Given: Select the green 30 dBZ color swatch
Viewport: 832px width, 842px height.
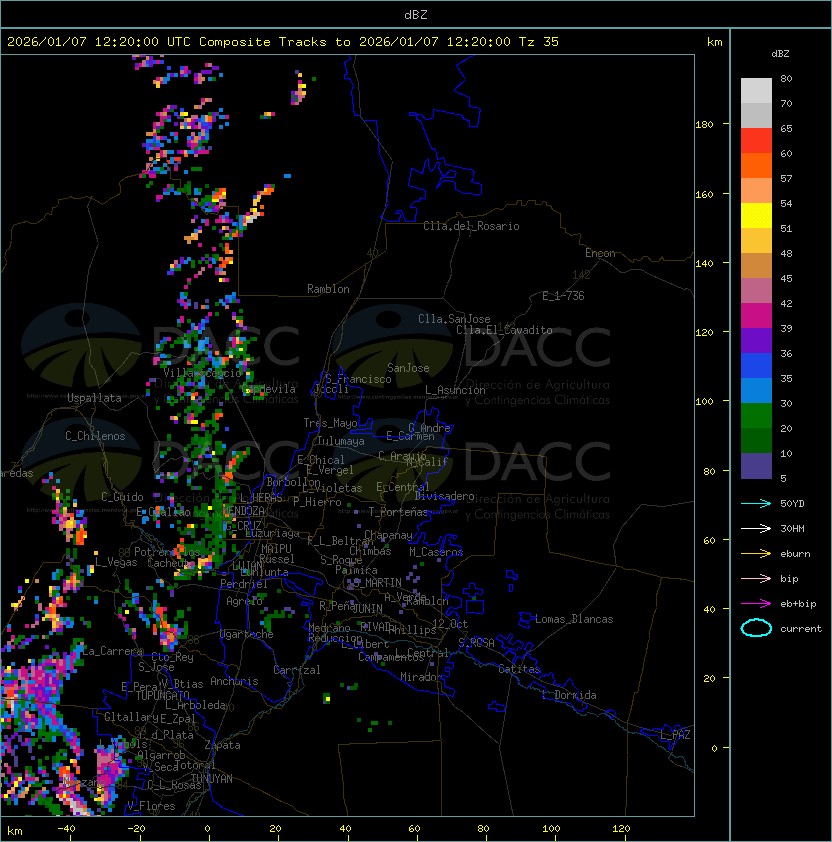Looking at the screenshot, I should pos(756,416).
